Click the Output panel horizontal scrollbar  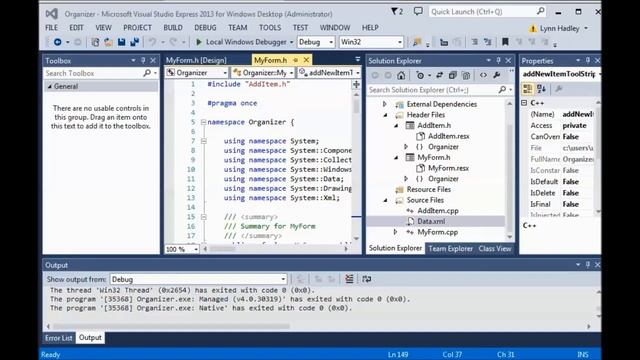[171, 326]
